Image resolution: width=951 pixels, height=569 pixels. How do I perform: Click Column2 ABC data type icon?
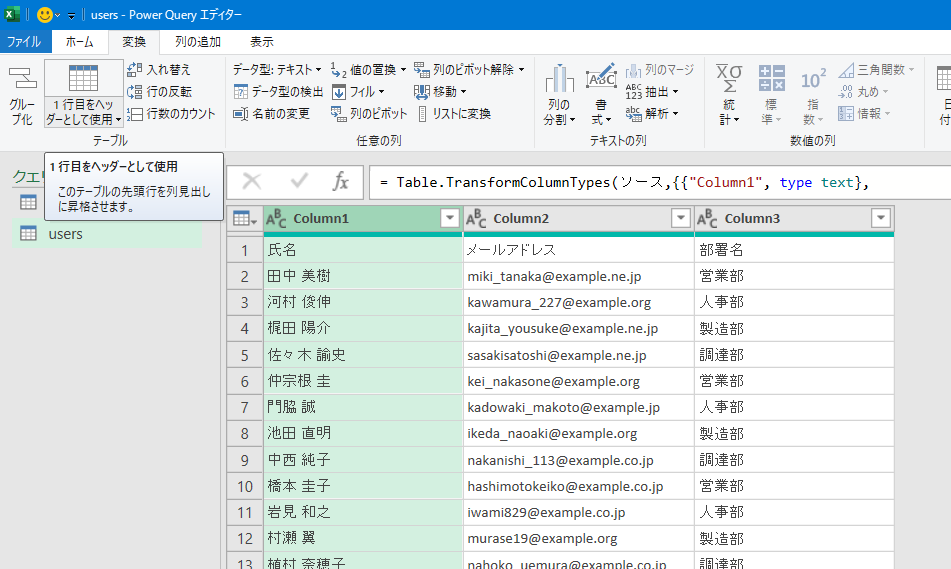[476, 218]
